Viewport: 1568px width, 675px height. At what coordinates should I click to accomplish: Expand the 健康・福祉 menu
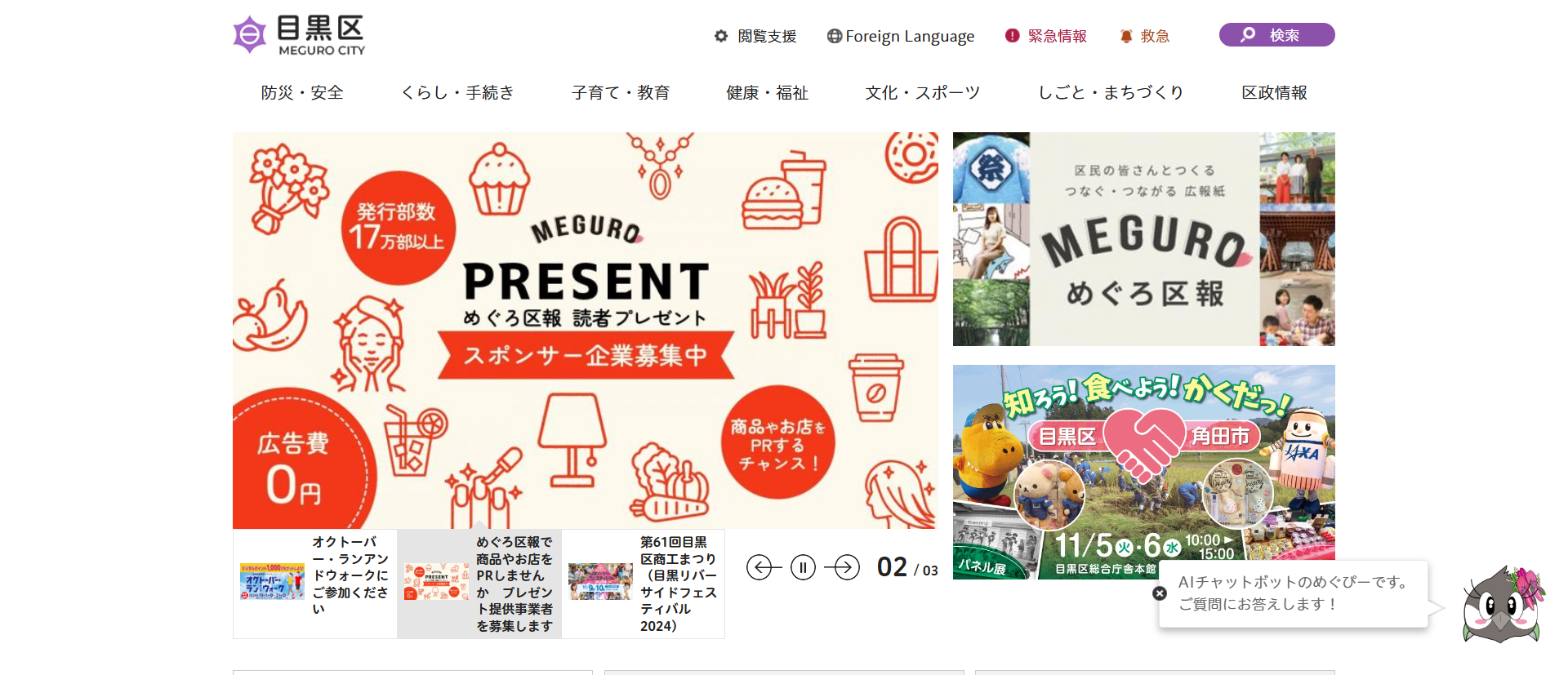[x=768, y=93]
